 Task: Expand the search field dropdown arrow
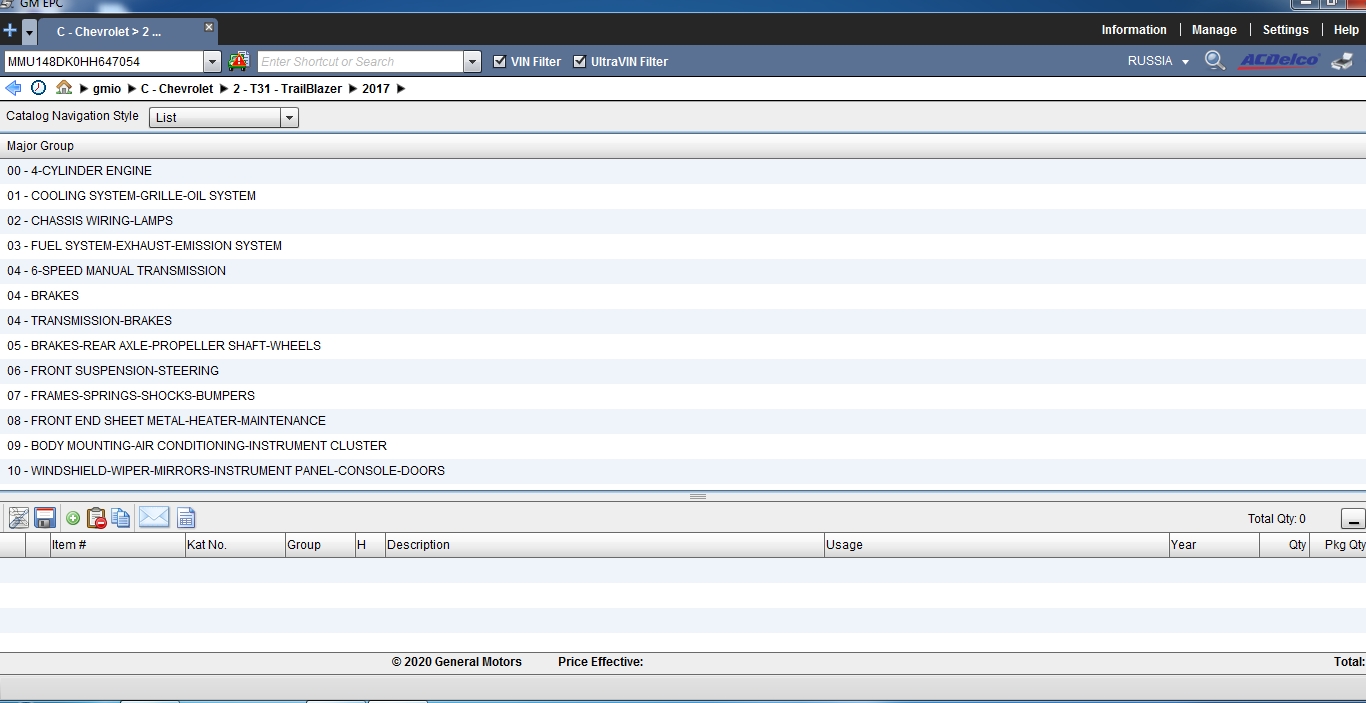pos(473,62)
